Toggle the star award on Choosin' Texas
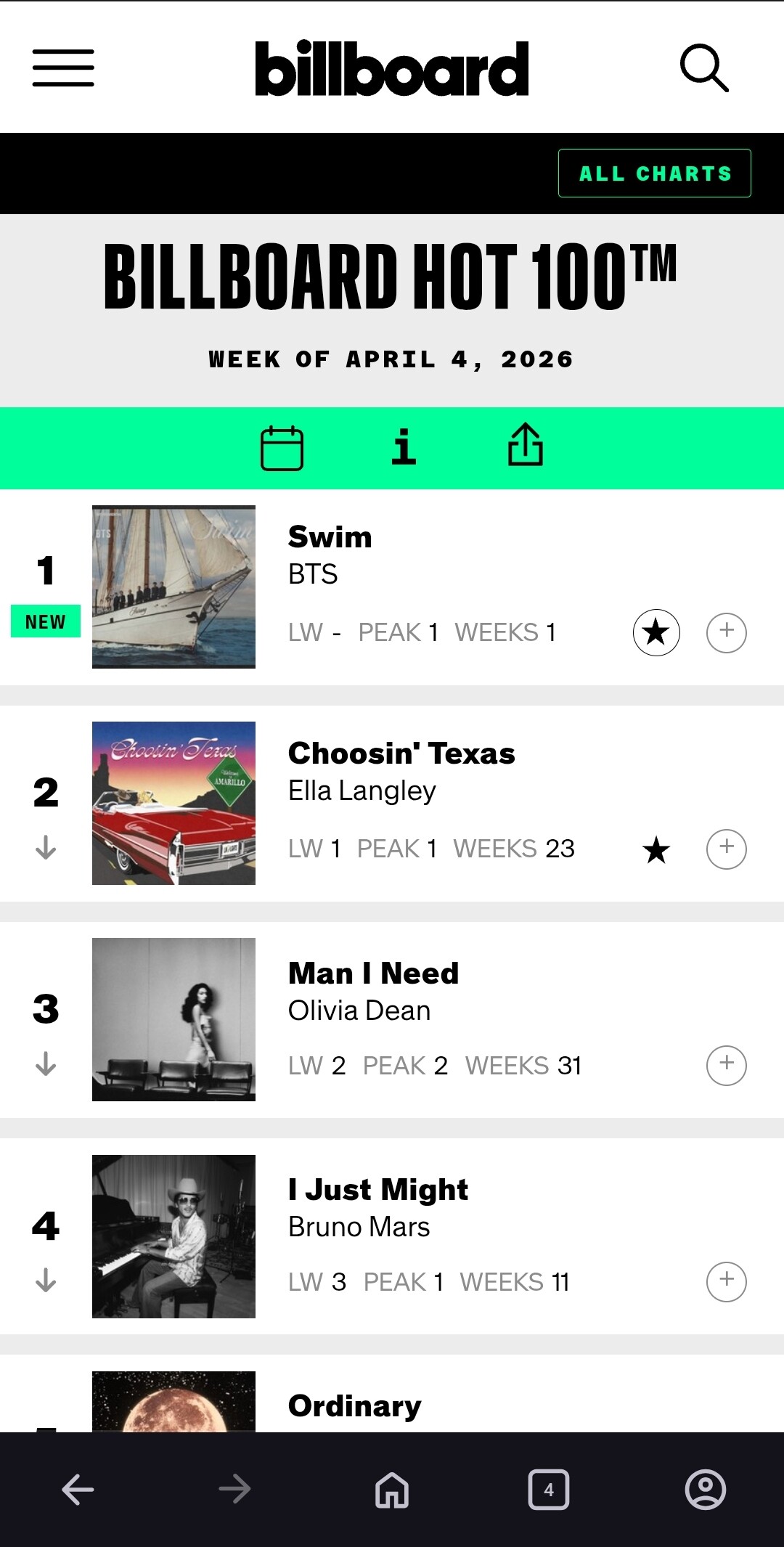 click(x=656, y=849)
